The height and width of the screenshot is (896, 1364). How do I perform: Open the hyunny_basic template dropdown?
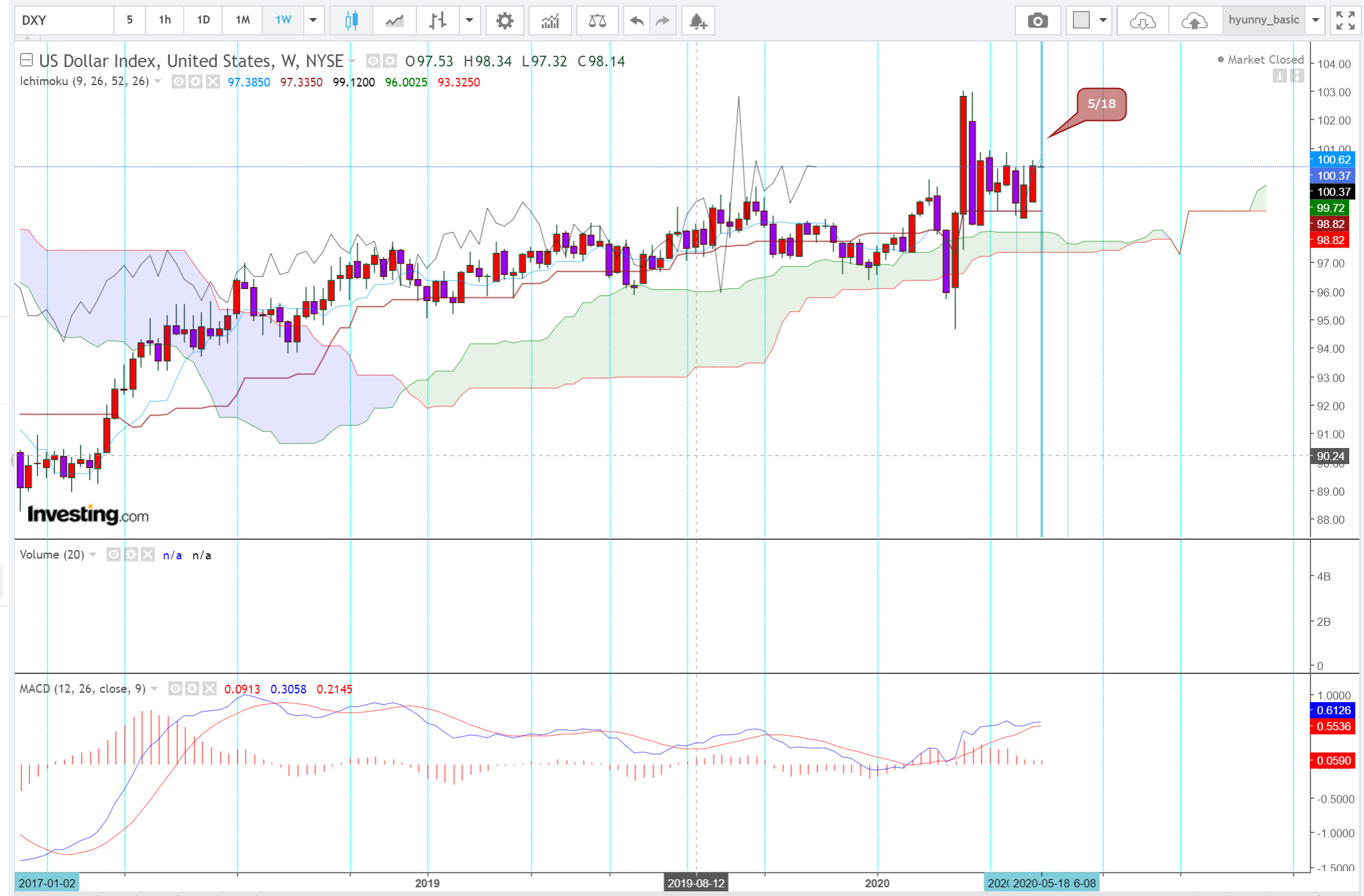[x=1316, y=20]
